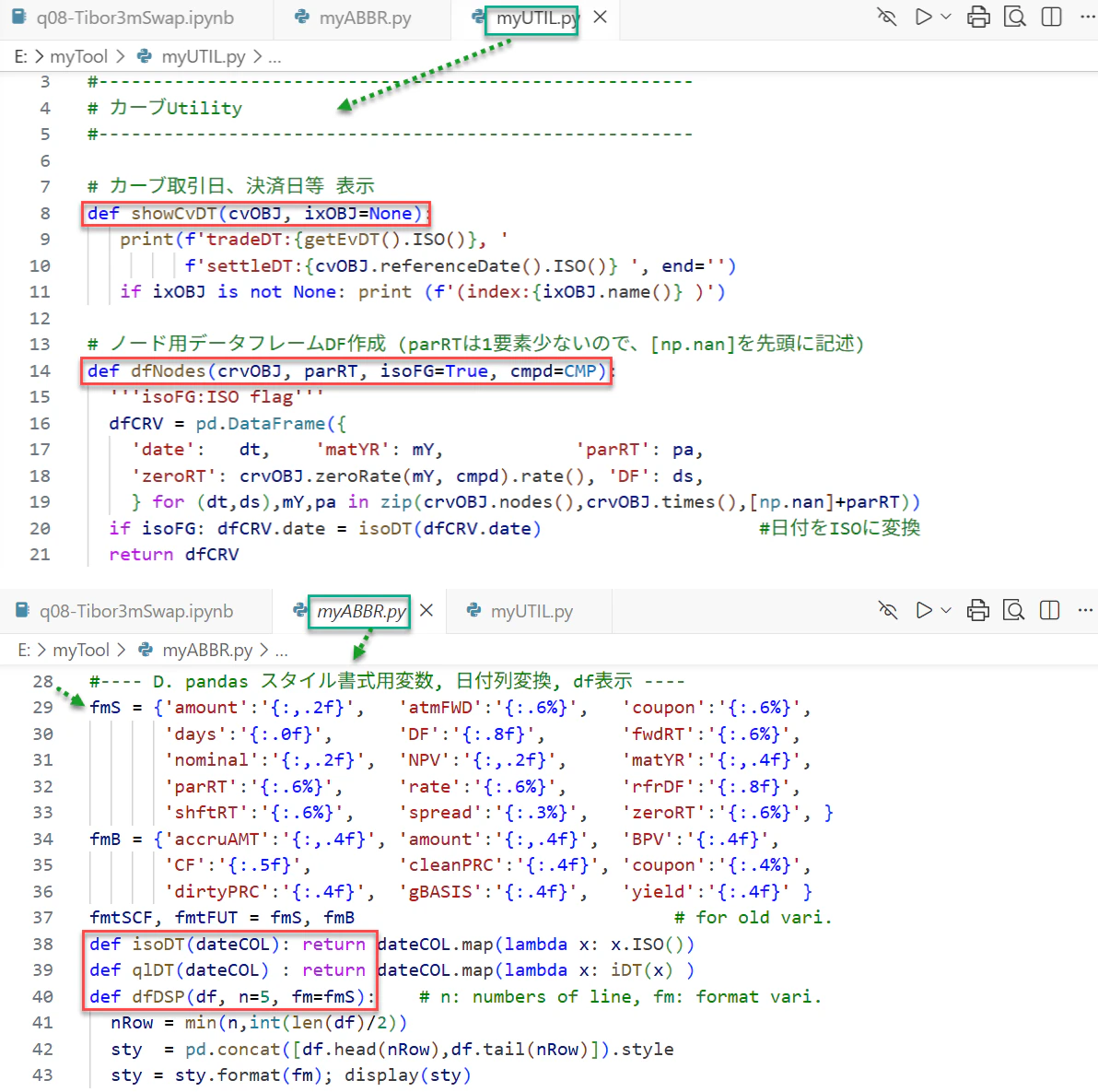Viewport: 1098px width, 1092px height.
Task: Click the 'return dfCRV' statement
Action: [174, 555]
